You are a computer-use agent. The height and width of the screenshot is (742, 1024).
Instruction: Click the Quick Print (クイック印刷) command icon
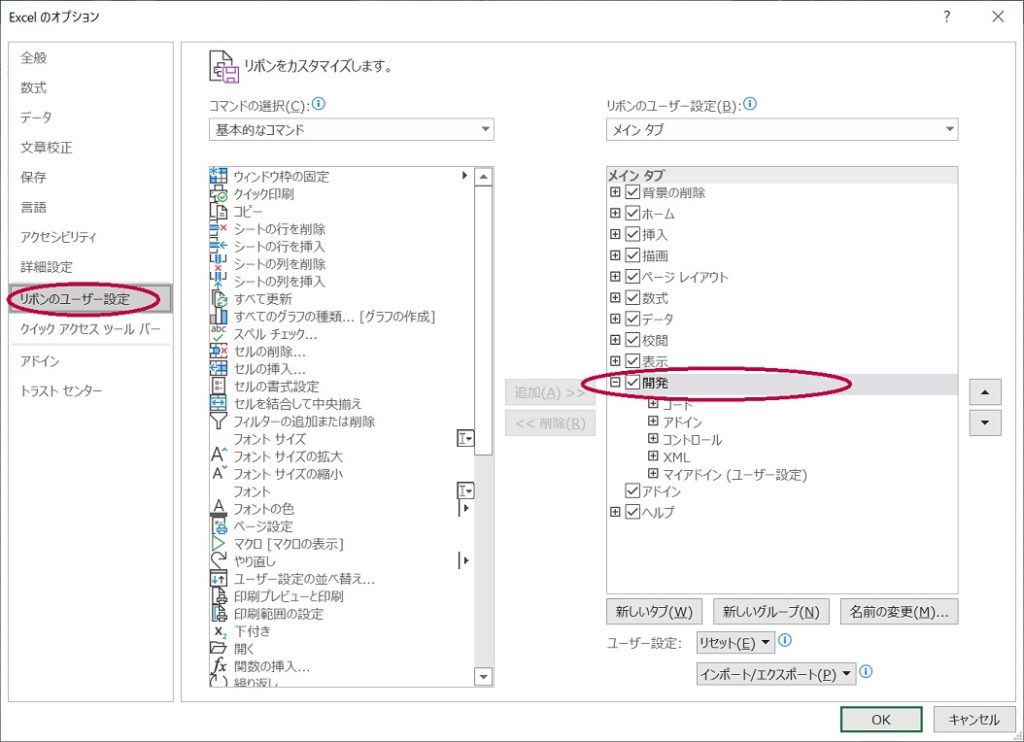pos(219,194)
